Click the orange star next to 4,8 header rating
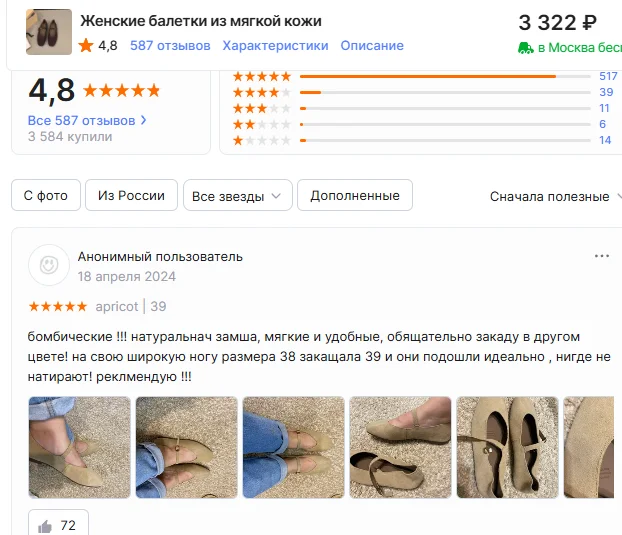 pos(86,46)
